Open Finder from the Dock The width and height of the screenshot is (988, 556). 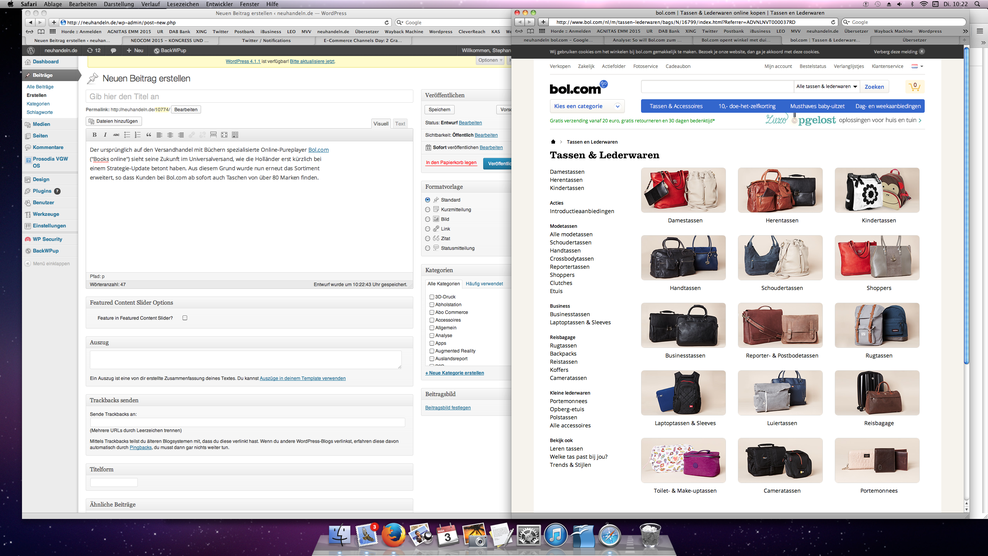tap(340, 535)
